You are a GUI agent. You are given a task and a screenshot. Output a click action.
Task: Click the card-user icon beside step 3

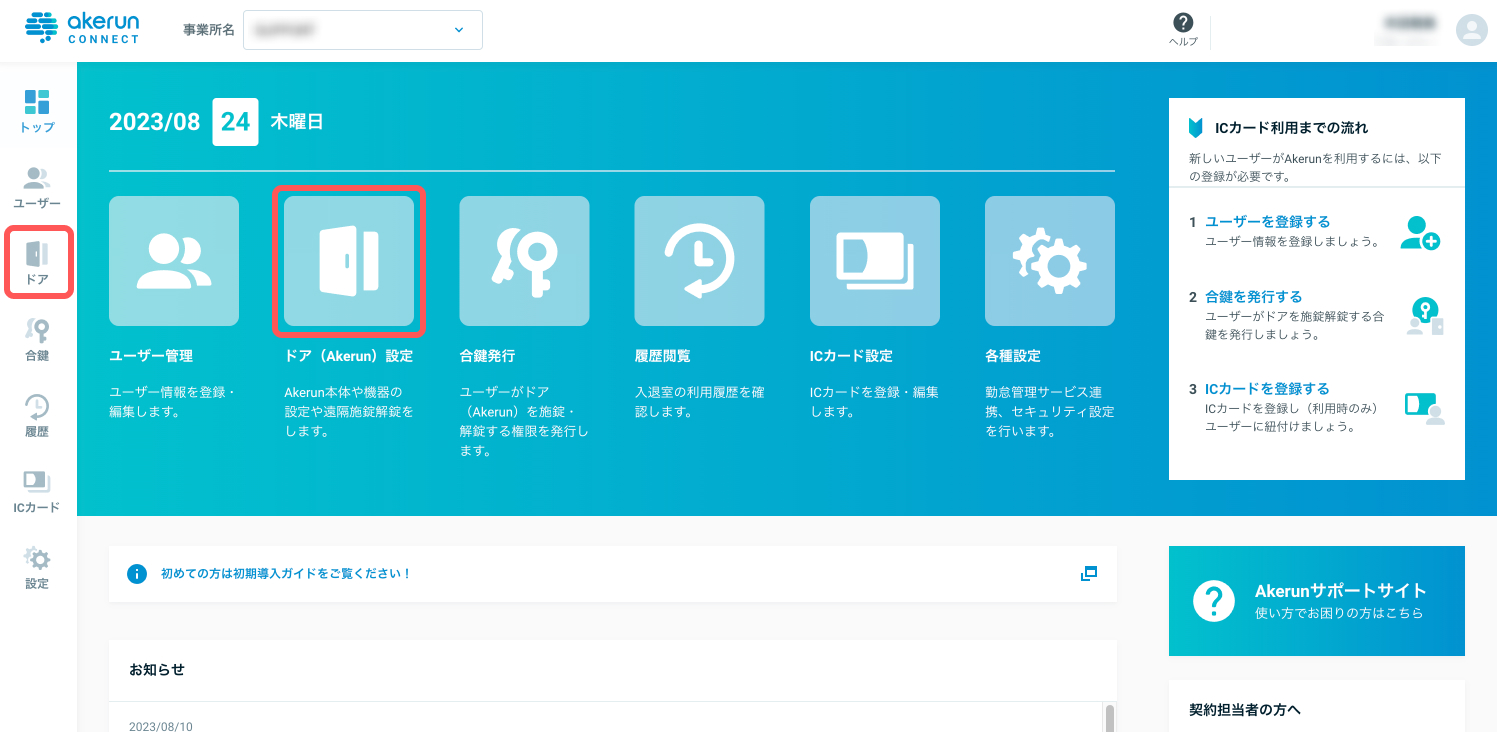click(x=1425, y=408)
